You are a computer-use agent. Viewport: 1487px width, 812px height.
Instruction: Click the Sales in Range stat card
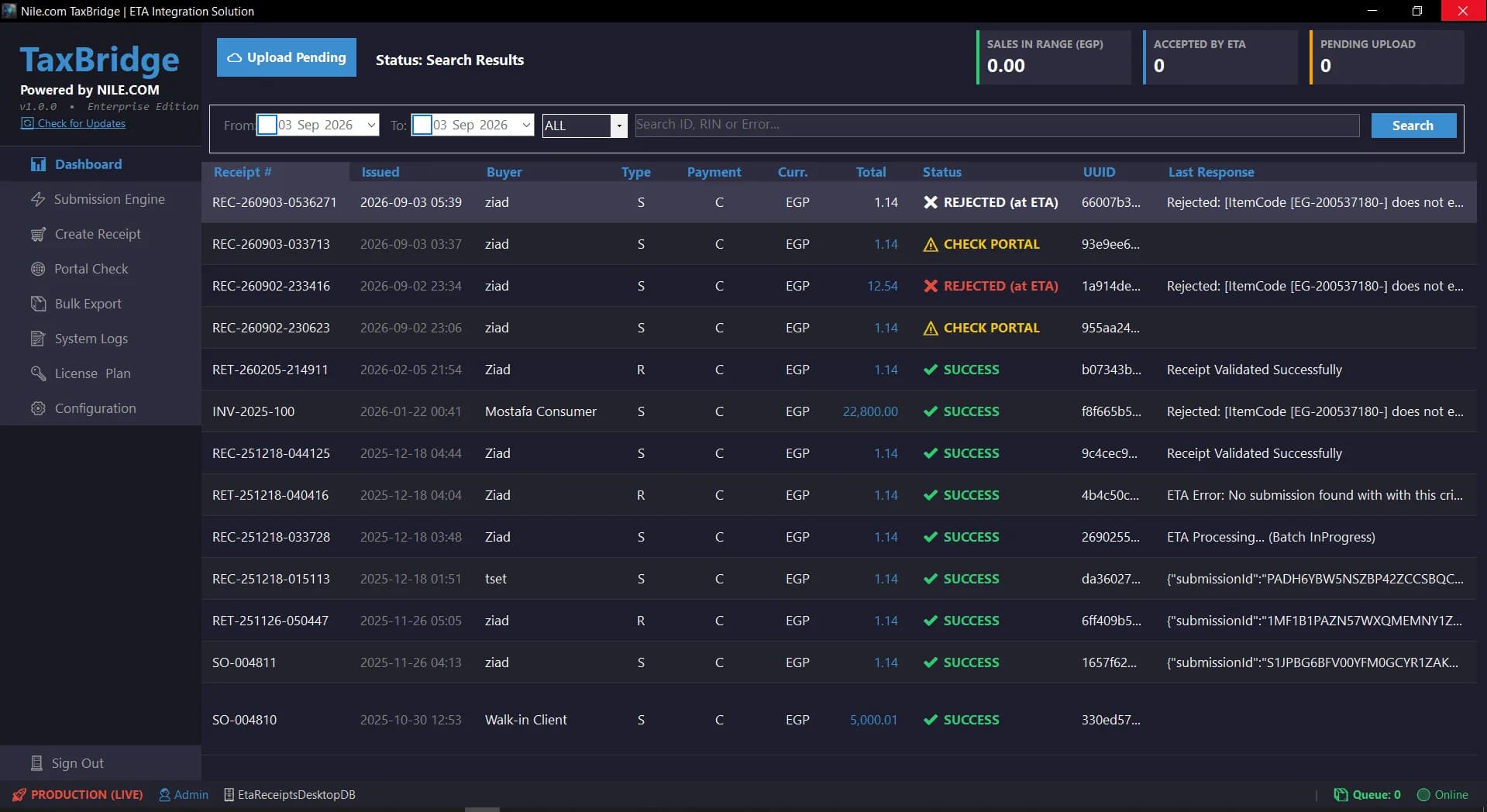pos(1054,57)
